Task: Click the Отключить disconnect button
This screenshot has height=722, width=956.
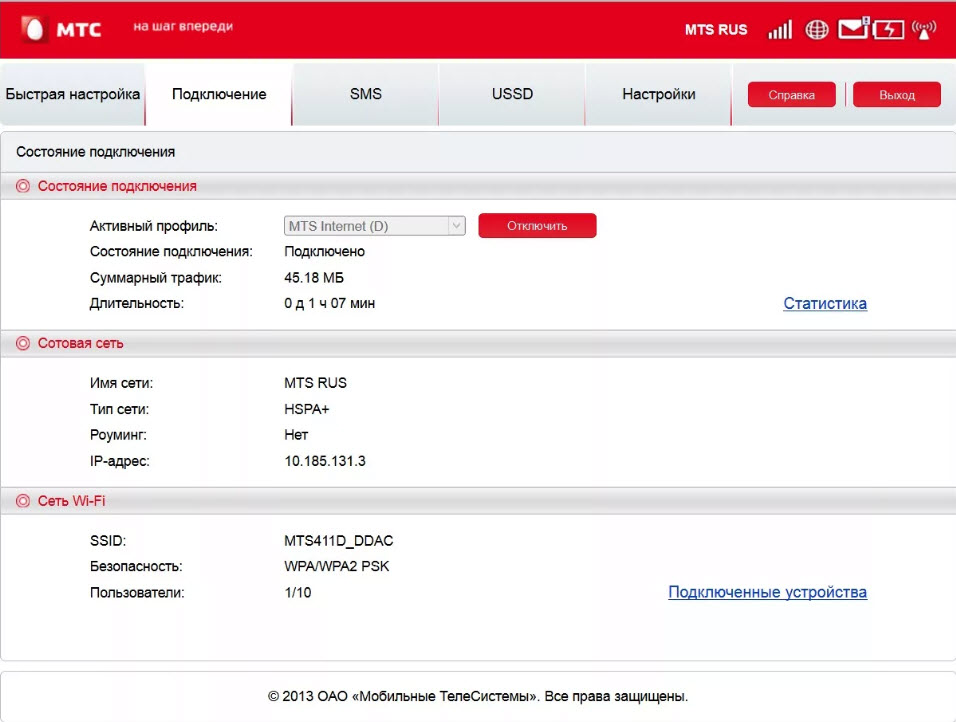Action: [x=537, y=226]
